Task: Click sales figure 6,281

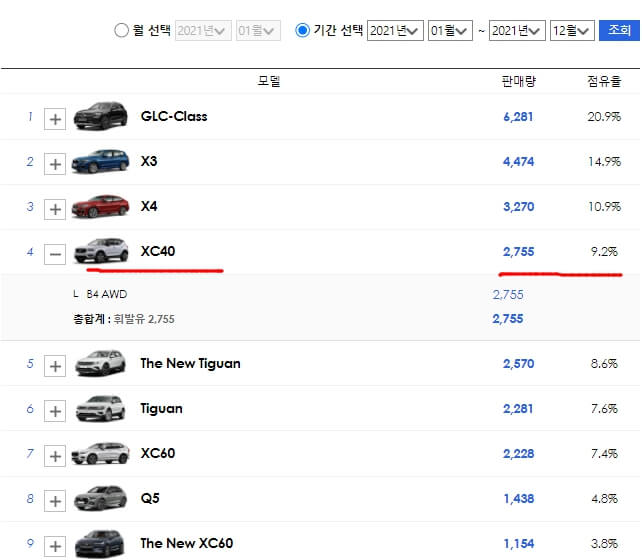Action: point(518,117)
